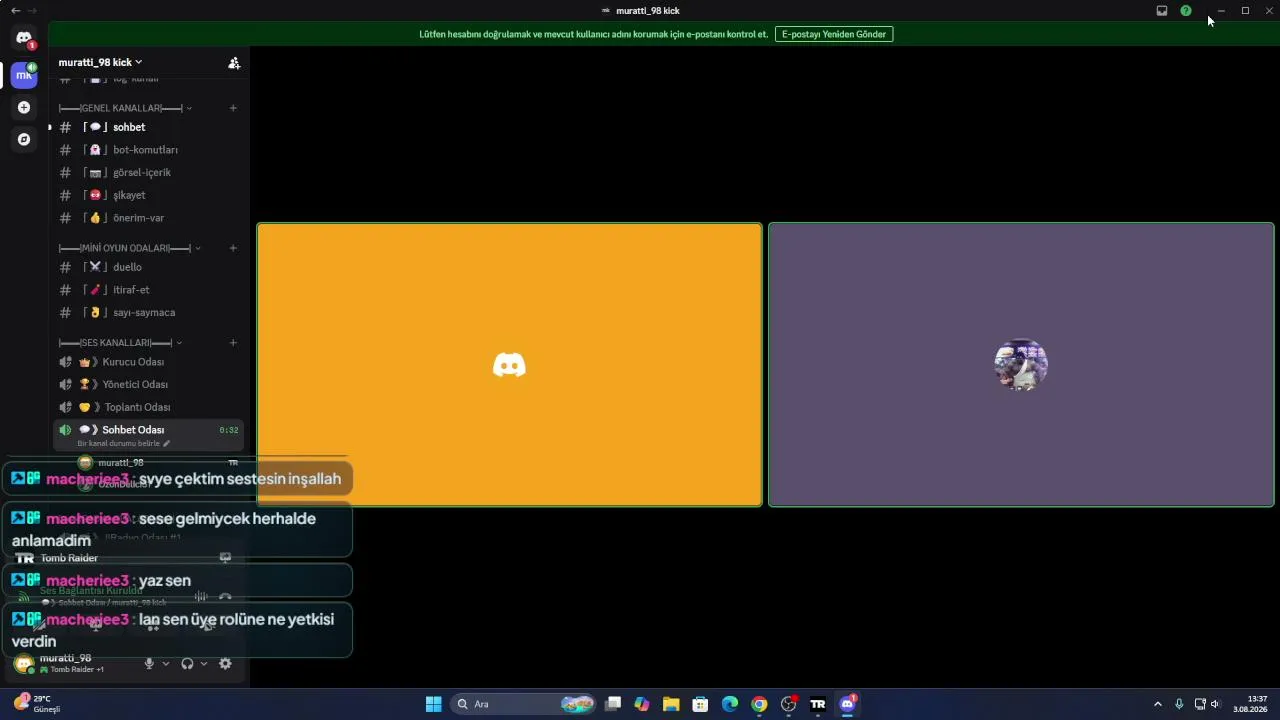Open Discover servers compass icon
This screenshot has width=1280, height=720.
pyautogui.click(x=24, y=139)
